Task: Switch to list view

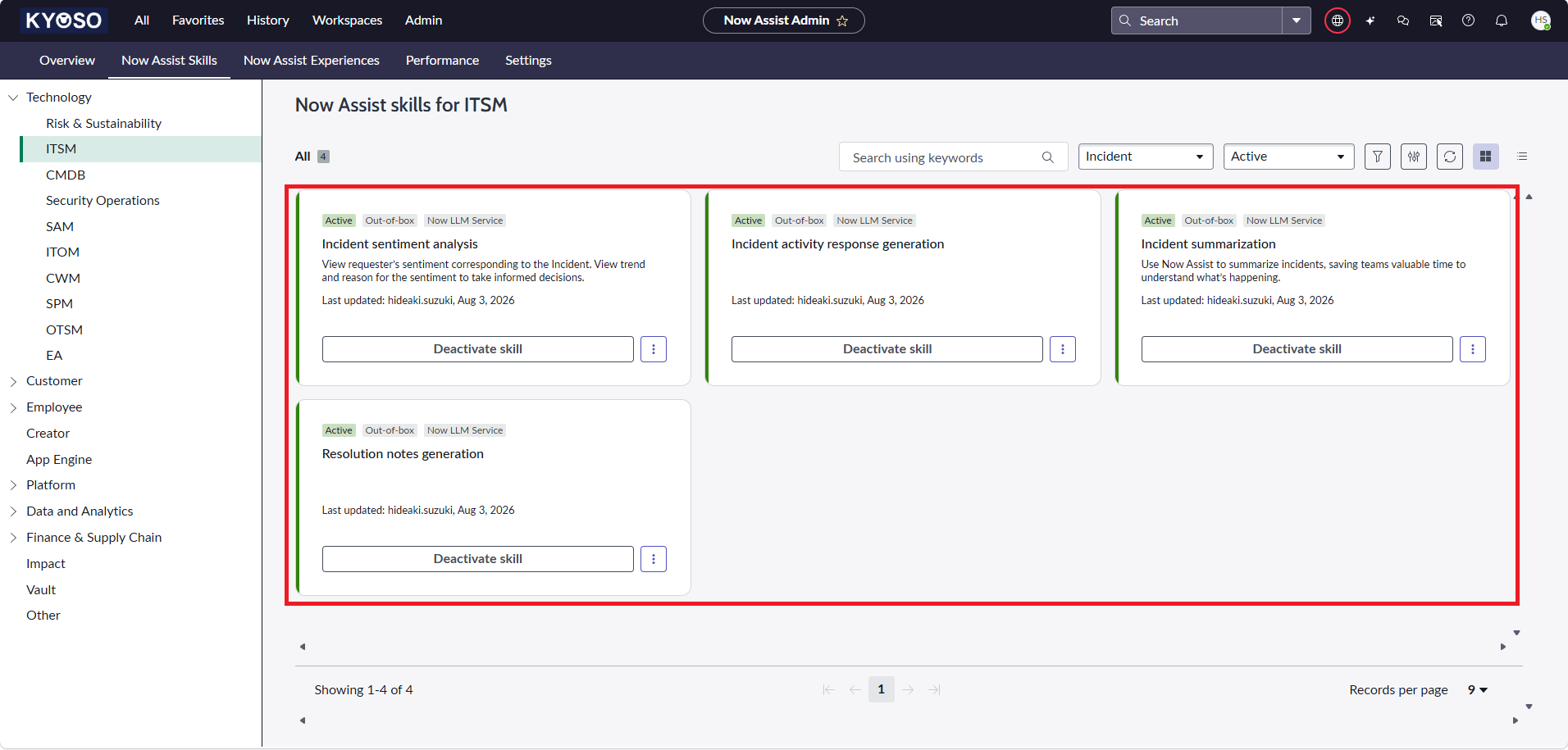Action: coord(1522,157)
